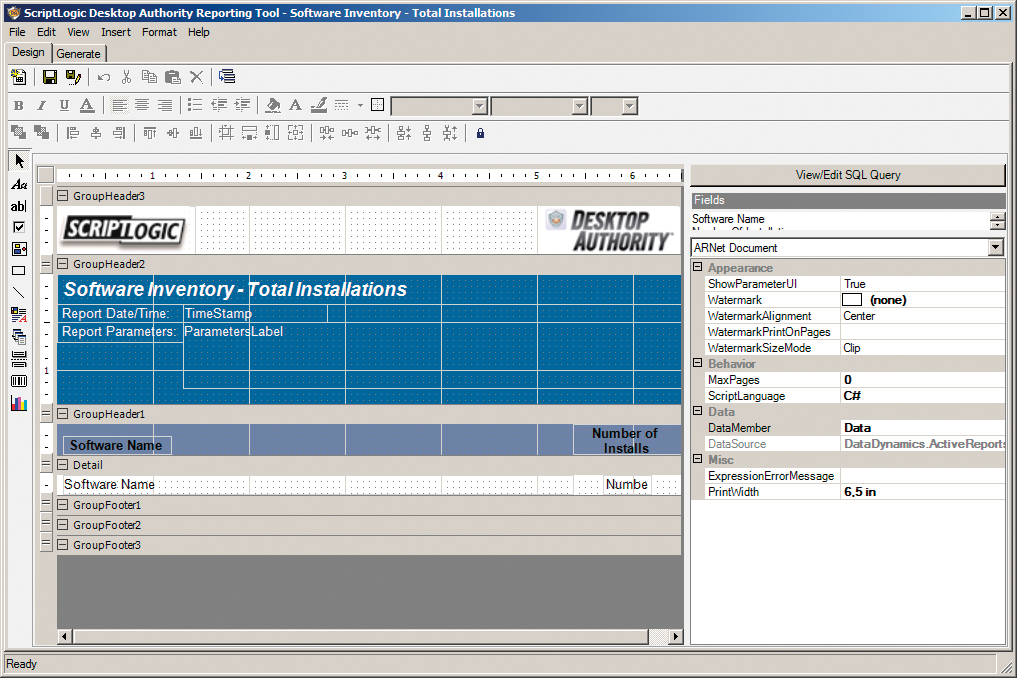Select the Label tool in toolbox
The width and height of the screenshot is (1017, 678).
19,185
